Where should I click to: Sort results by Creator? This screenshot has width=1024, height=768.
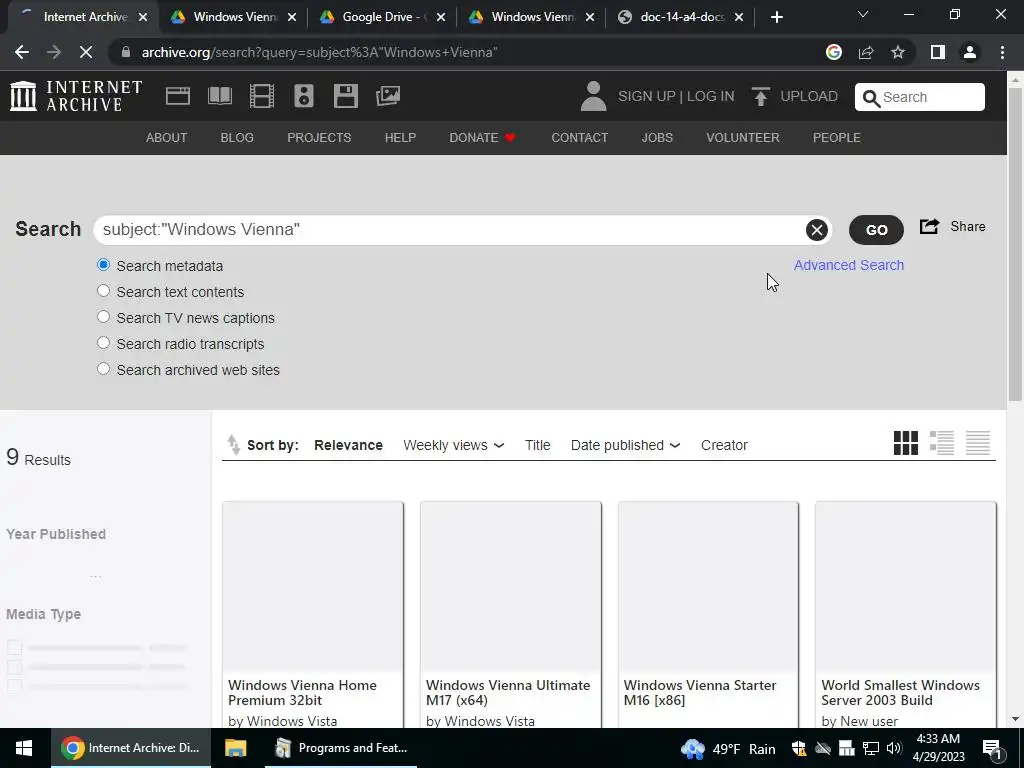724,445
